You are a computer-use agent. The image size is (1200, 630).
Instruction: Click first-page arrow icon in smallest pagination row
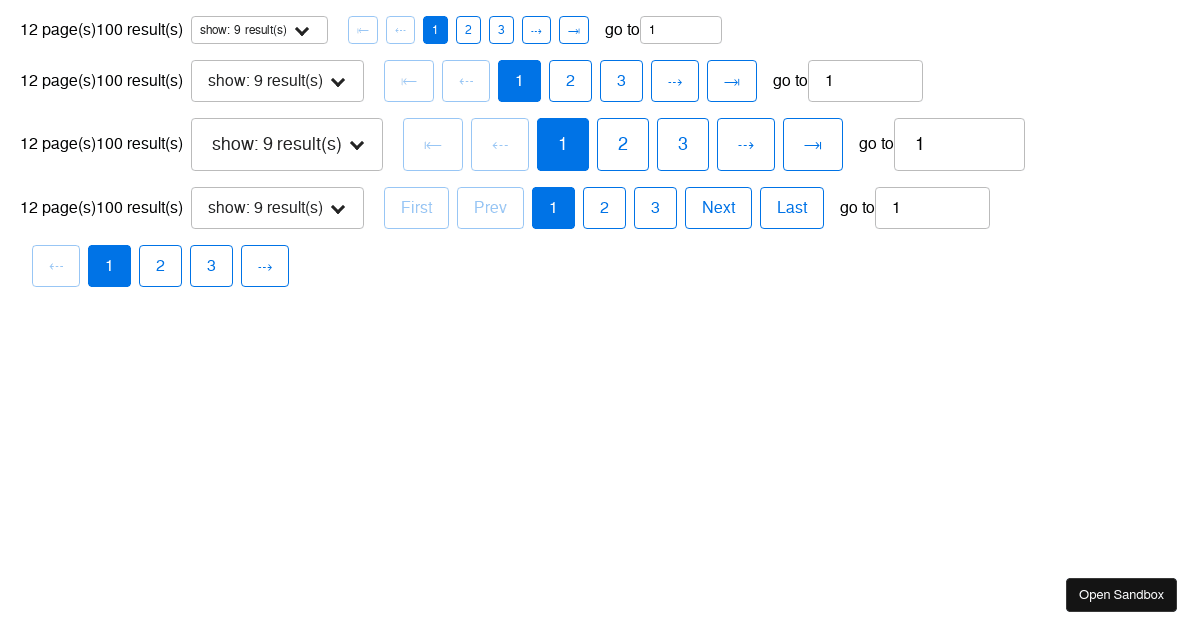pyautogui.click(x=363, y=30)
